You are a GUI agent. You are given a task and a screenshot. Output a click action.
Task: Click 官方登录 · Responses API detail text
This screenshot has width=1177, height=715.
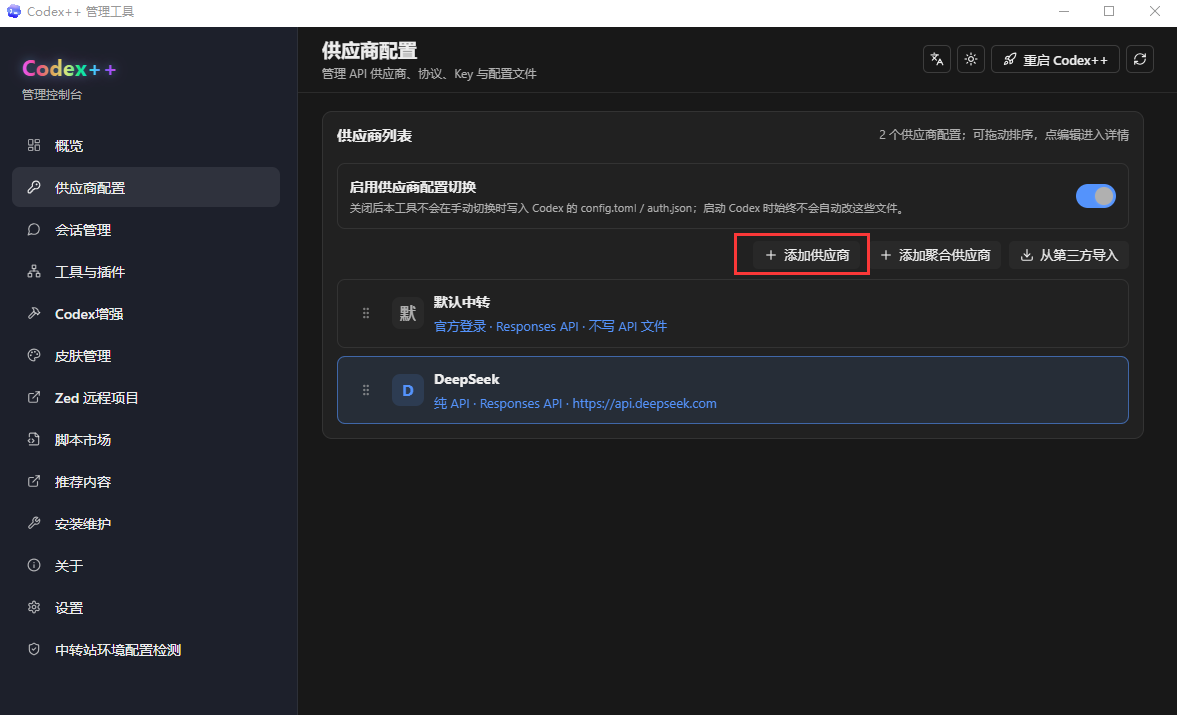click(x=506, y=326)
